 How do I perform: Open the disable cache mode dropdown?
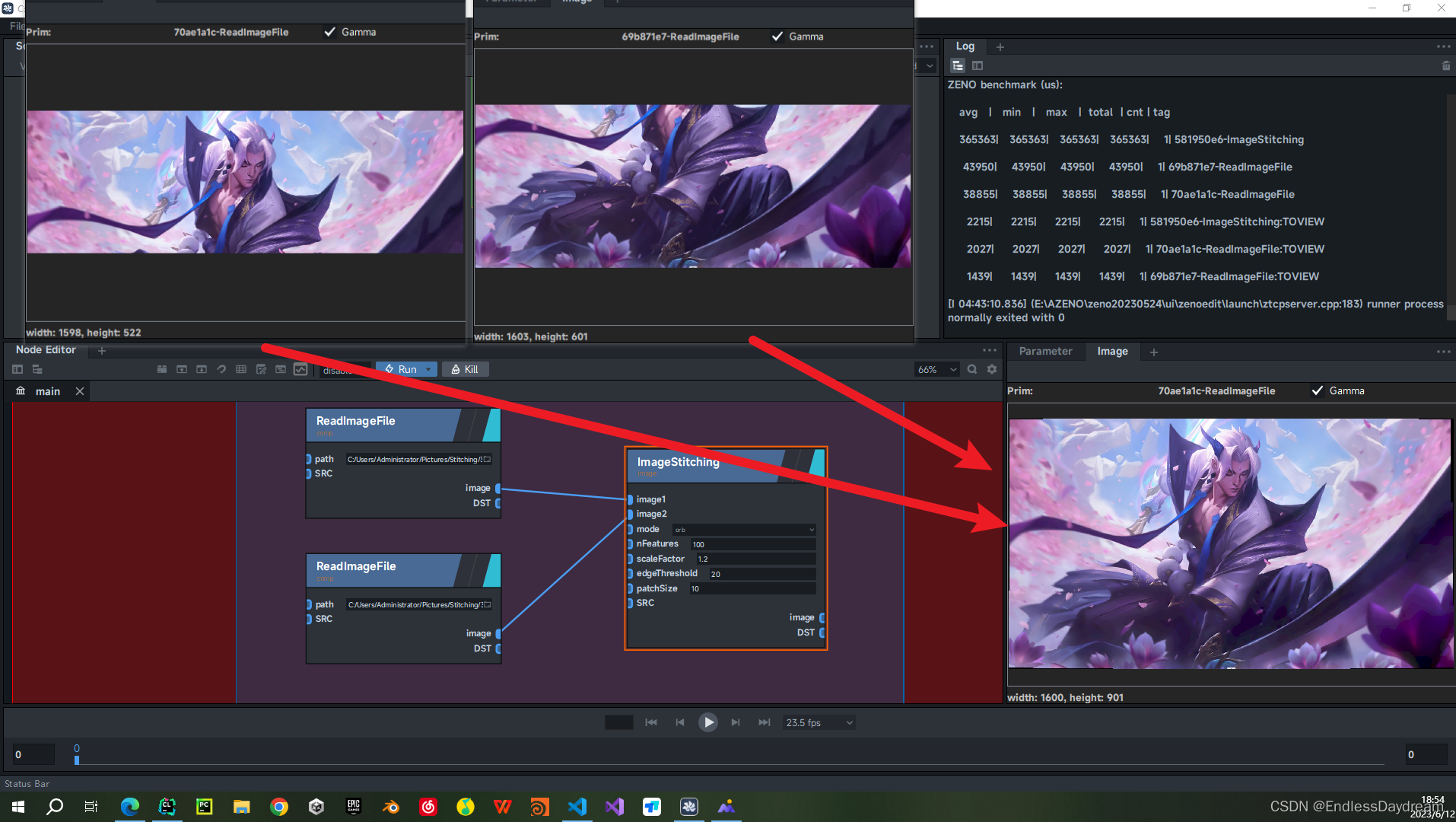pos(344,370)
